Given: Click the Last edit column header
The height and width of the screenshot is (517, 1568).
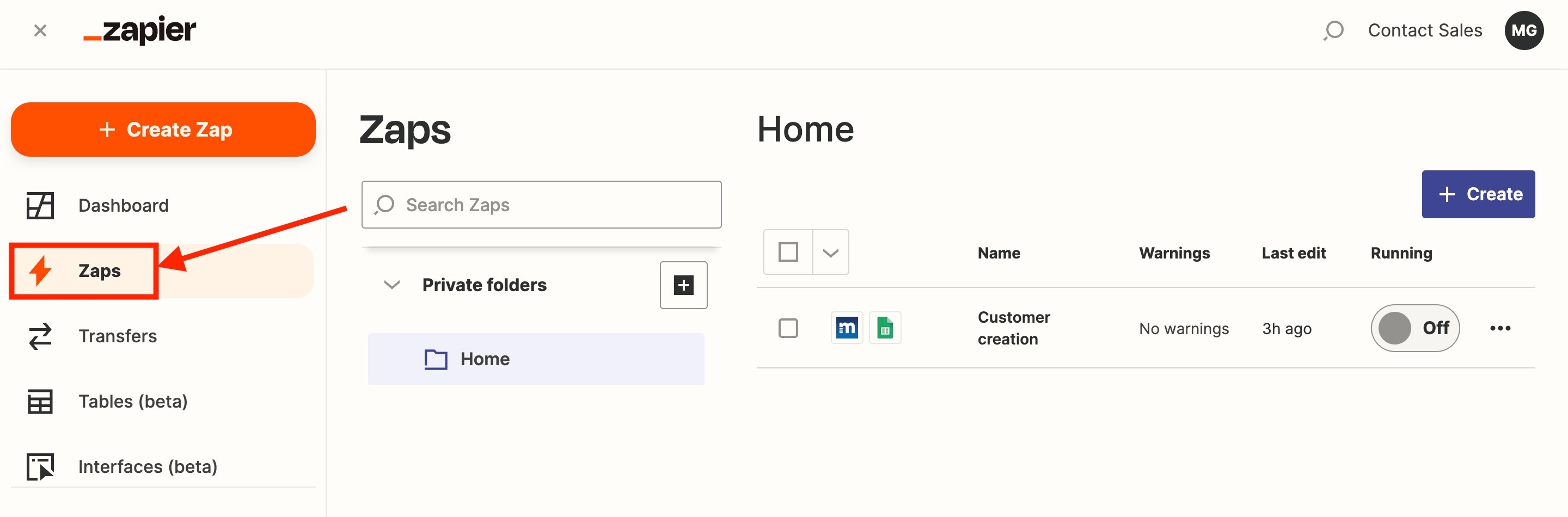Looking at the screenshot, I should (x=1293, y=253).
